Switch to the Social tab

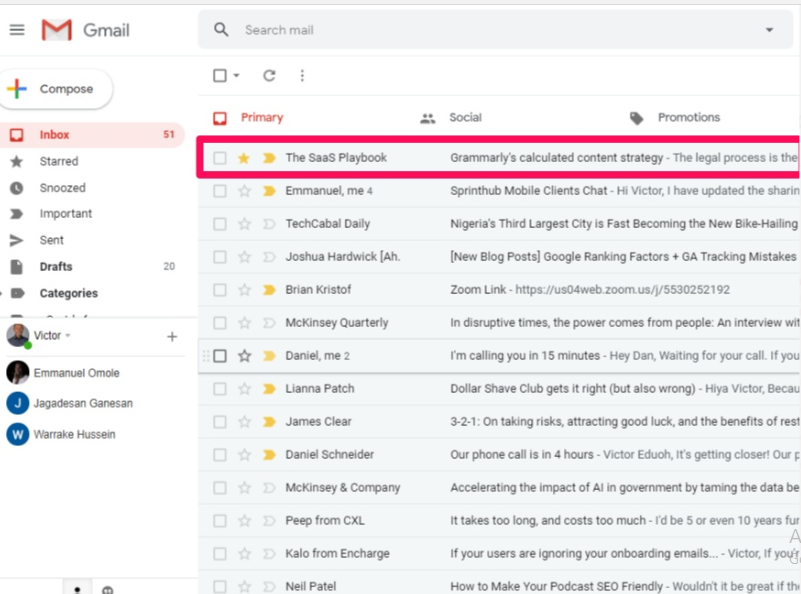(451, 118)
